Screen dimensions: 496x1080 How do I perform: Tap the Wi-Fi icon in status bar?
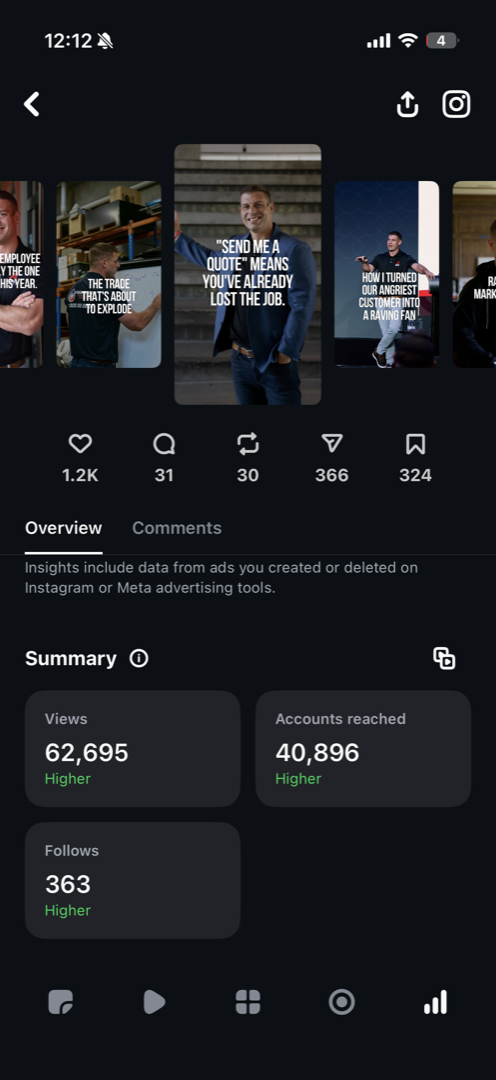coord(409,41)
